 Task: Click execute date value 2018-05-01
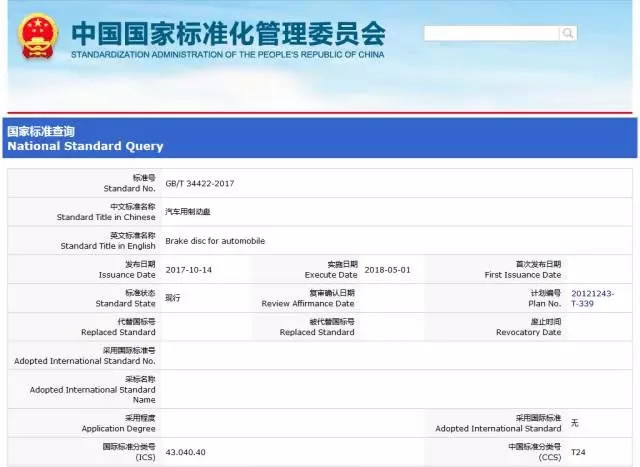click(387, 270)
